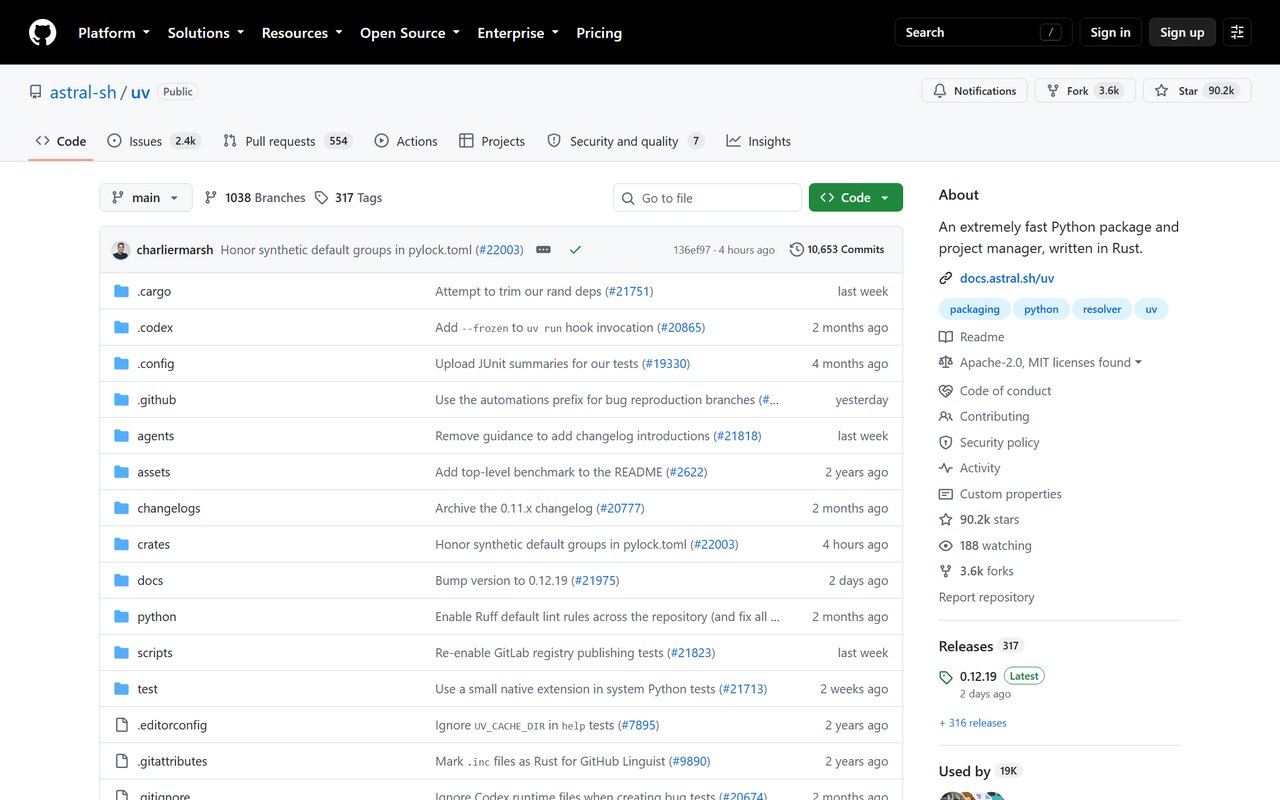Click the .github folder icon
The width and height of the screenshot is (1280, 800).
(x=122, y=399)
